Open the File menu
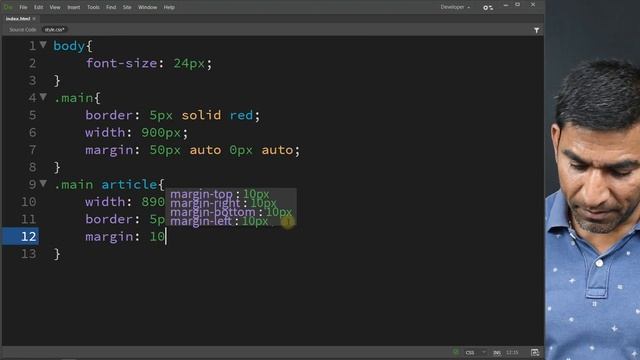This screenshot has height=360, width=640. (x=23, y=7)
